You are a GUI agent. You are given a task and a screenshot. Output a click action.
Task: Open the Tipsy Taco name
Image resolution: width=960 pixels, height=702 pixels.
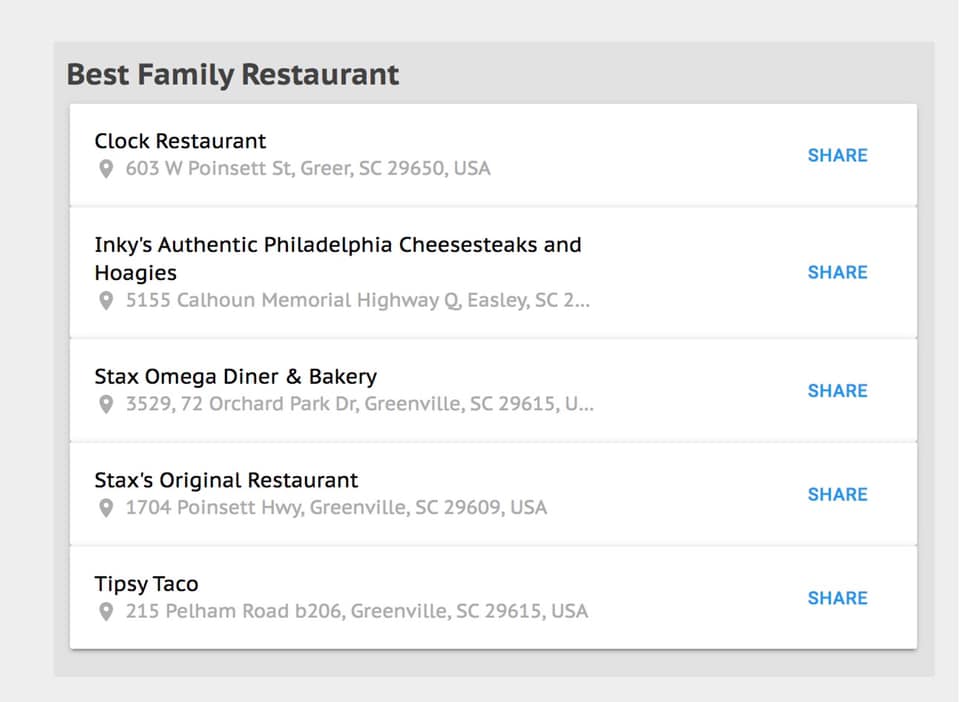[146, 584]
